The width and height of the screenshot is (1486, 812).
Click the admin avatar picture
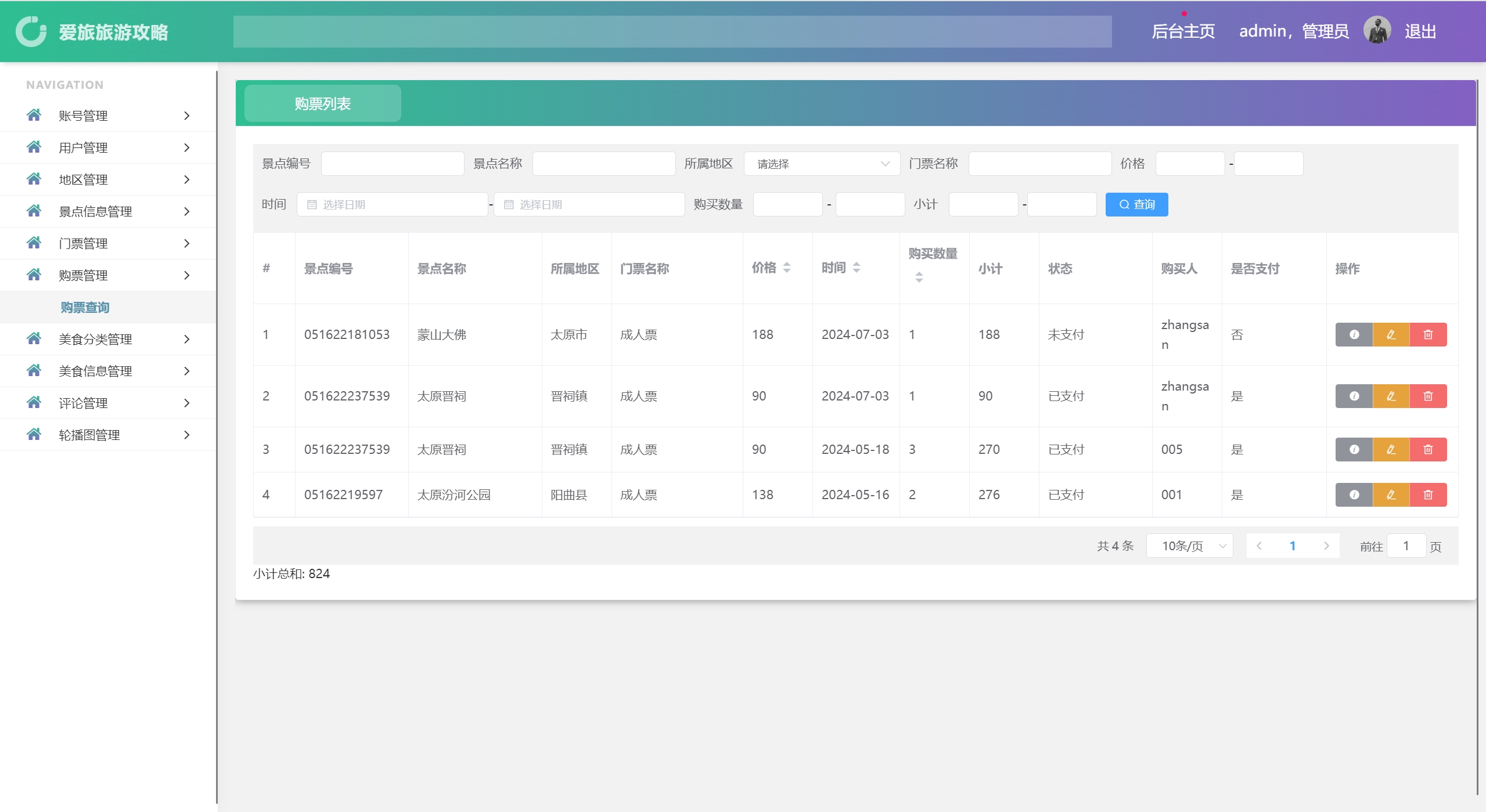coord(1376,31)
